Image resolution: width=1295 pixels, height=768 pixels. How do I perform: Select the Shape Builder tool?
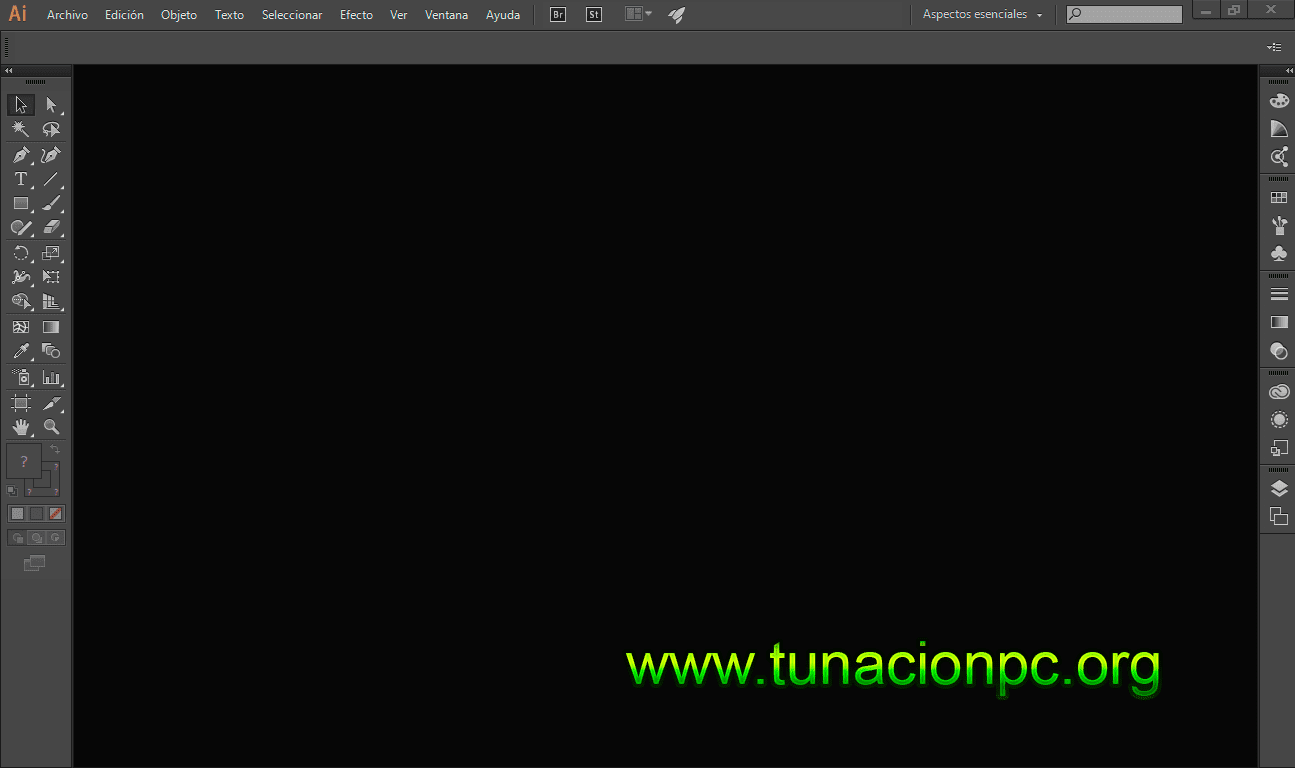21,302
